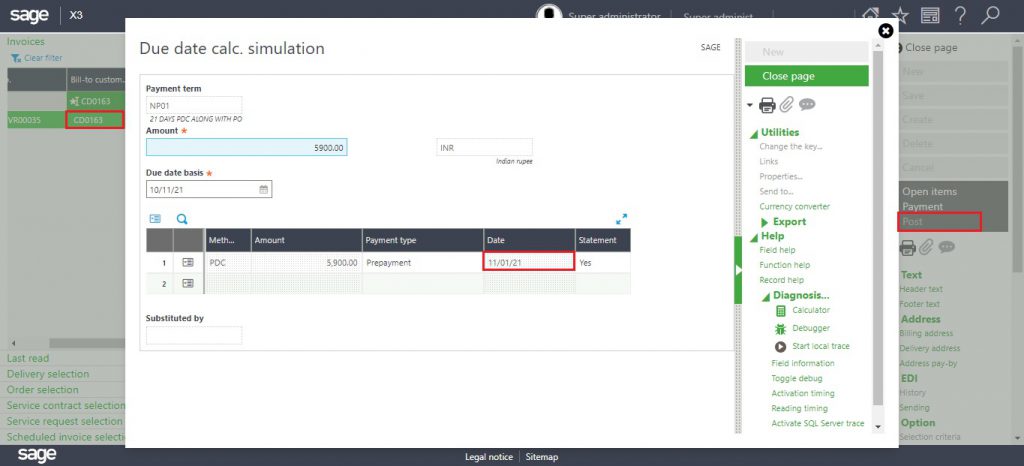This screenshot has width=1024, height=466.
Task: Close the Due date simulation dialog
Action: click(885, 31)
